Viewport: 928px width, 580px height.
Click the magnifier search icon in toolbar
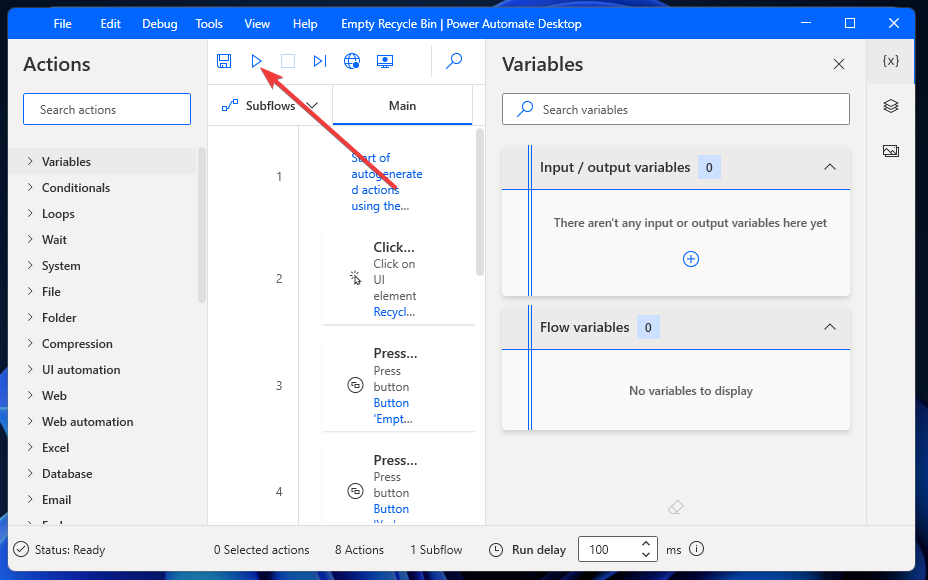point(454,60)
